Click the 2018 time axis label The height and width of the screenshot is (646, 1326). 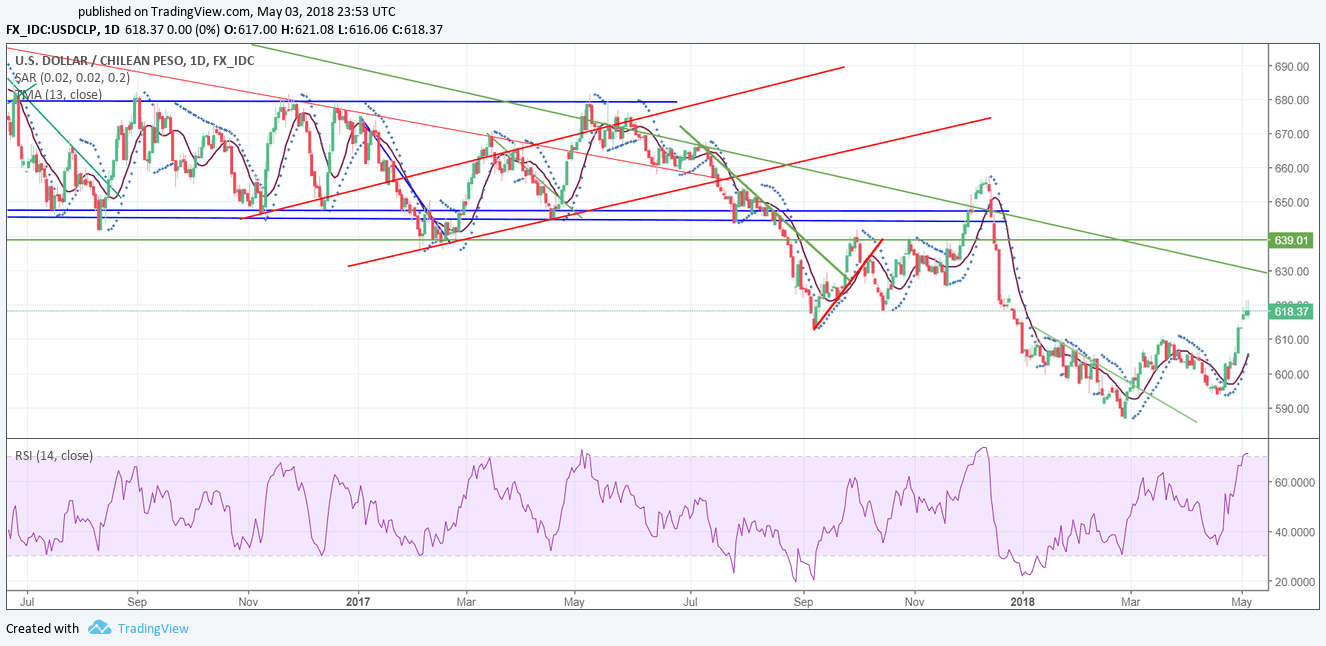click(x=1021, y=603)
